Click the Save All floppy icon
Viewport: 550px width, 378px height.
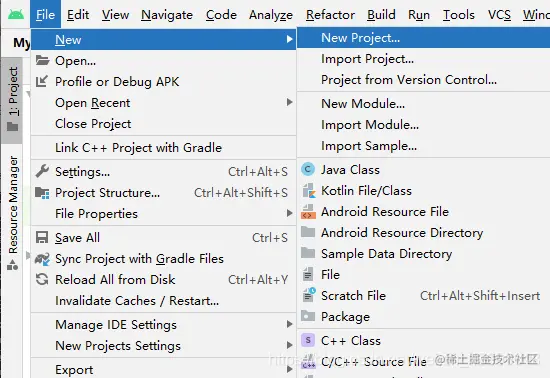pyautogui.click(x=42, y=237)
